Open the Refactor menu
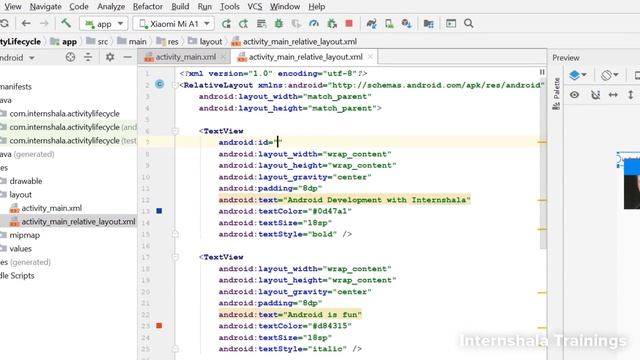 (x=148, y=7)
